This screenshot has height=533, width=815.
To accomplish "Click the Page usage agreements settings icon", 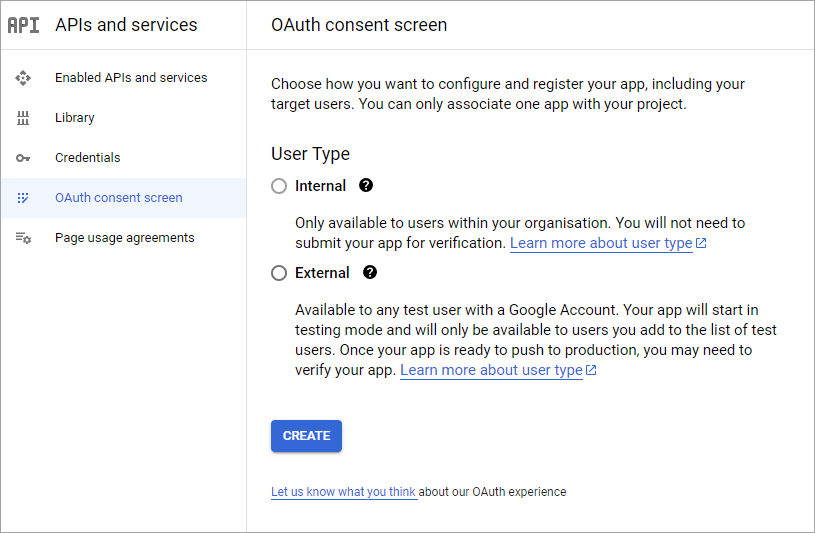I will pos(23,238).
